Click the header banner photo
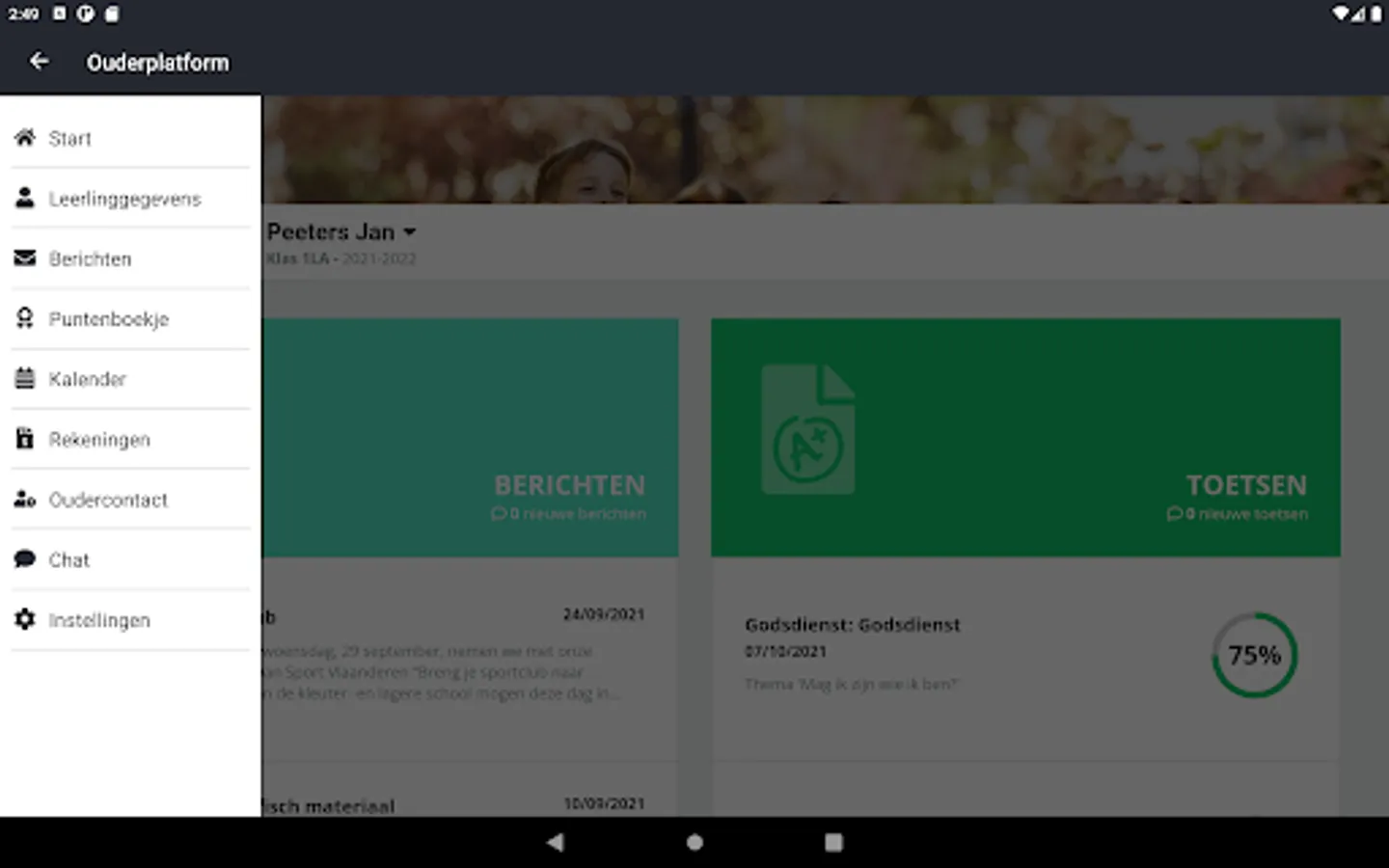1389x868 pixels. (x=825, y=149)
